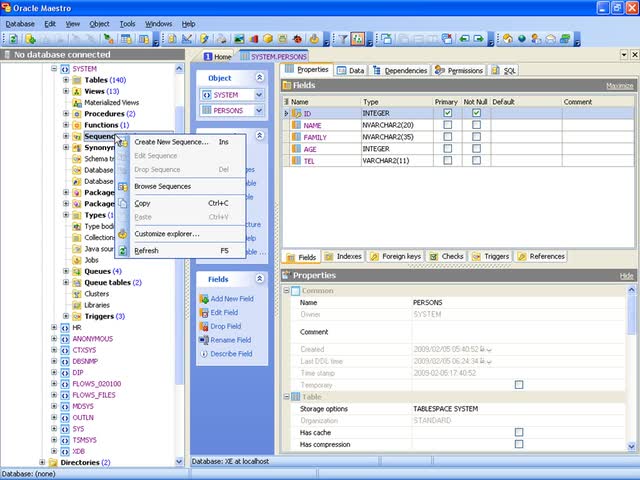Image resolution: width=640 pixels, height=480 pixels.
Task: Click the Describe Field info icon
Action: [x=204, y=354]
